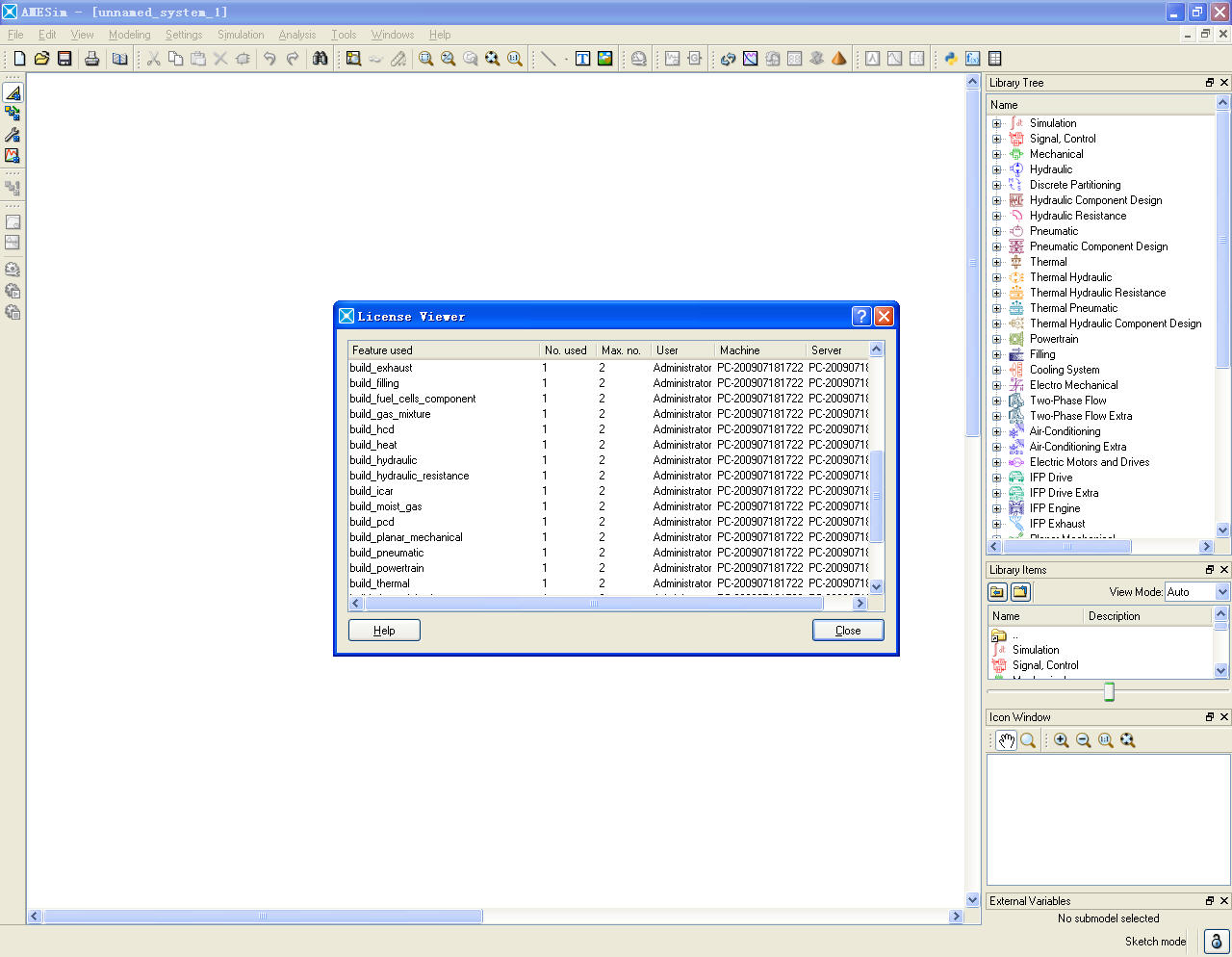Viewport: 1232px width, 957px height.
Task: Click the License Viewer horizontal scrollbar
Action: (x=608, y=604)
